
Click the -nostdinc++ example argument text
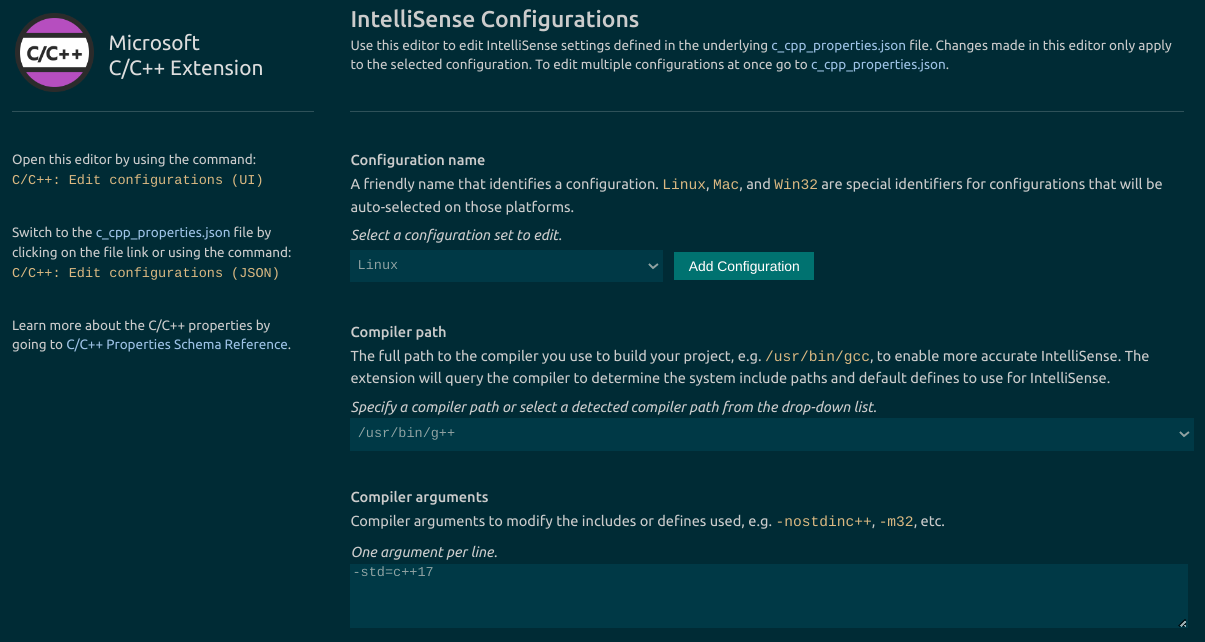coord(823,522)
